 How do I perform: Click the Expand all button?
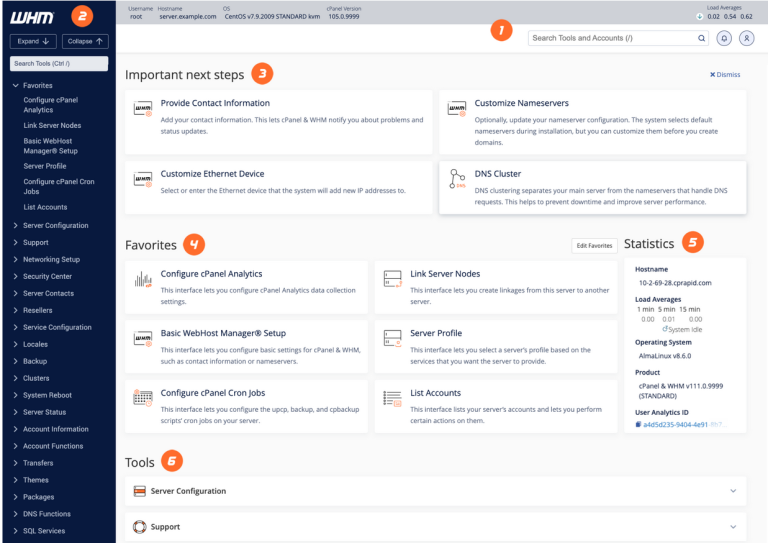pyautogui.click(x=33, y=42)
